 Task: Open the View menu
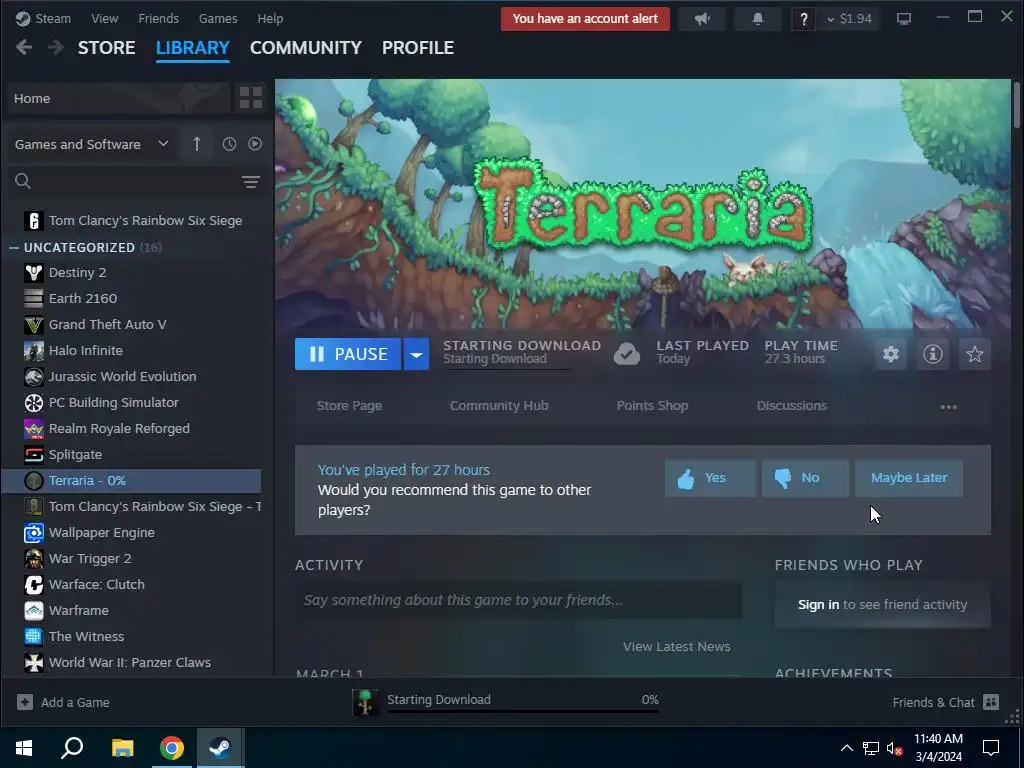[x=104, y=18]
